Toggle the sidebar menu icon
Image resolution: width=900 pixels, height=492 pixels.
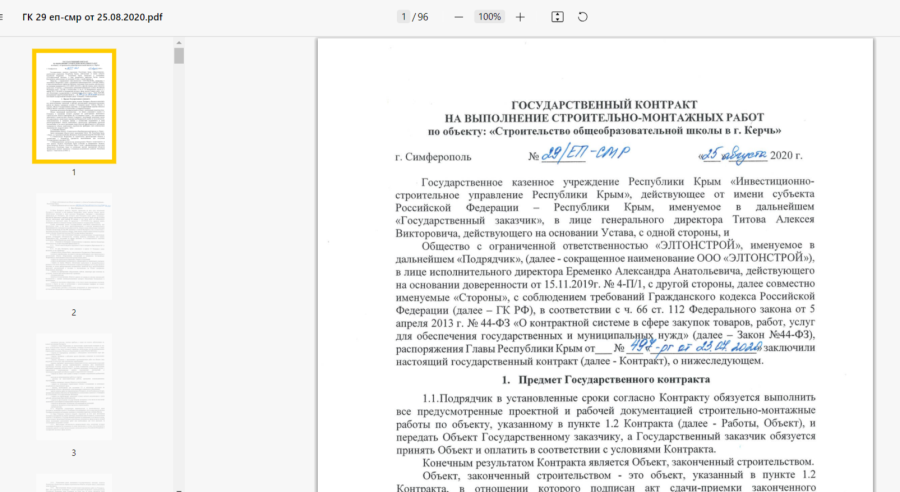(1, 17)
